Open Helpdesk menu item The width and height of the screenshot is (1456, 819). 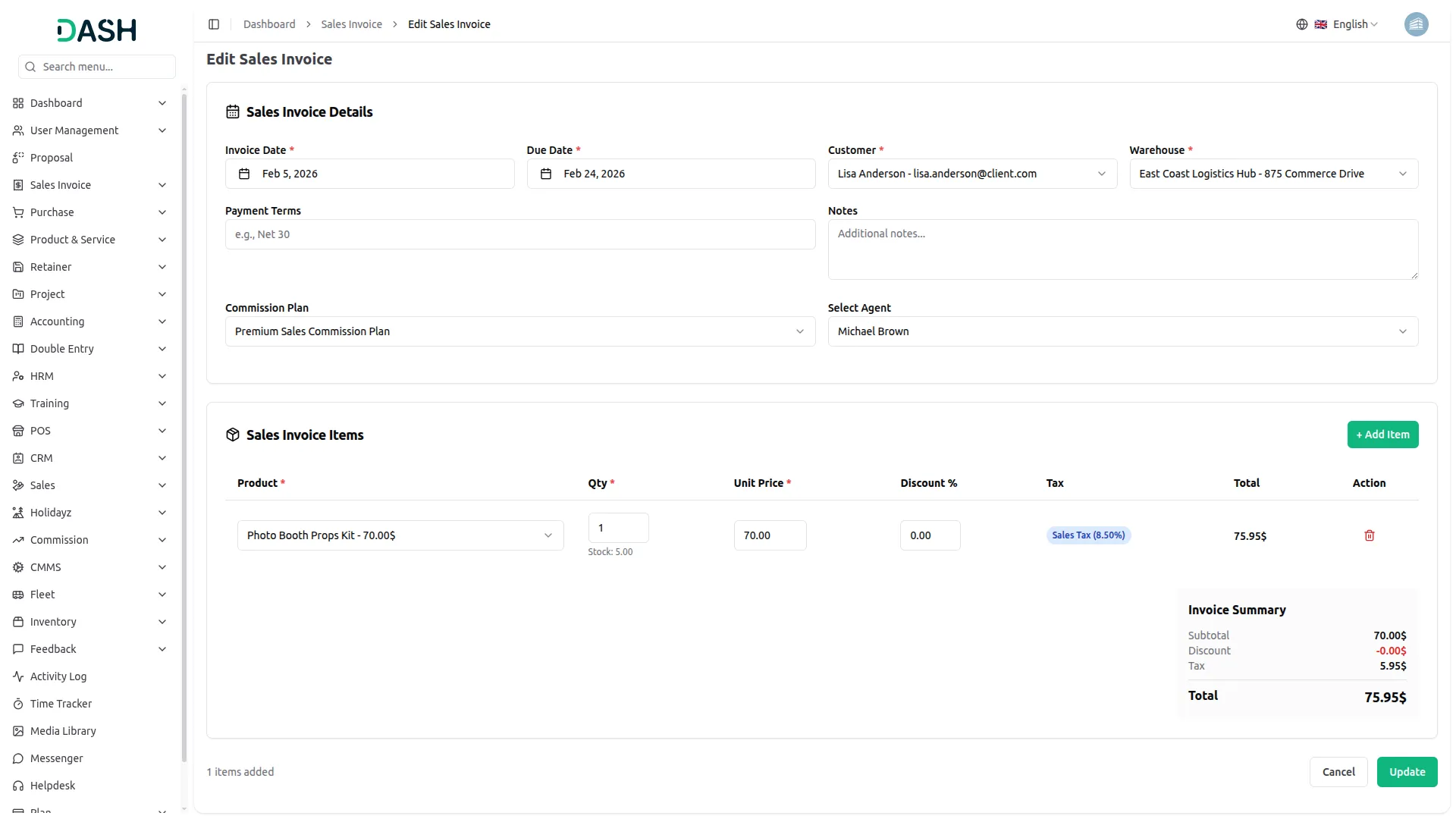coord(52,786)
